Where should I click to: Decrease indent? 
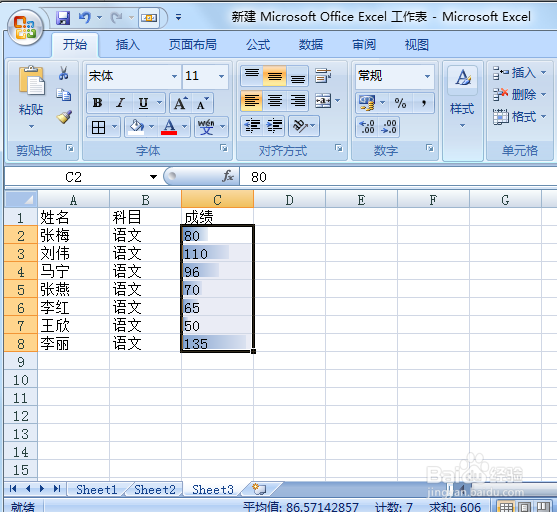click(252, 126)
